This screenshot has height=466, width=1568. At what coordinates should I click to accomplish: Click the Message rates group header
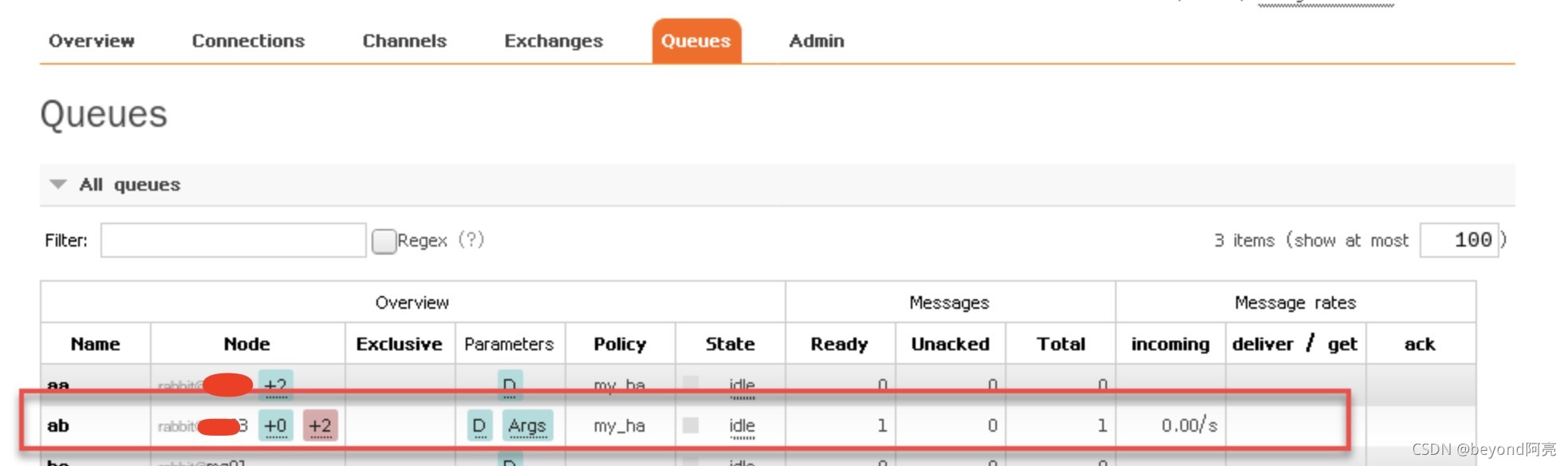coord(1295,302)
